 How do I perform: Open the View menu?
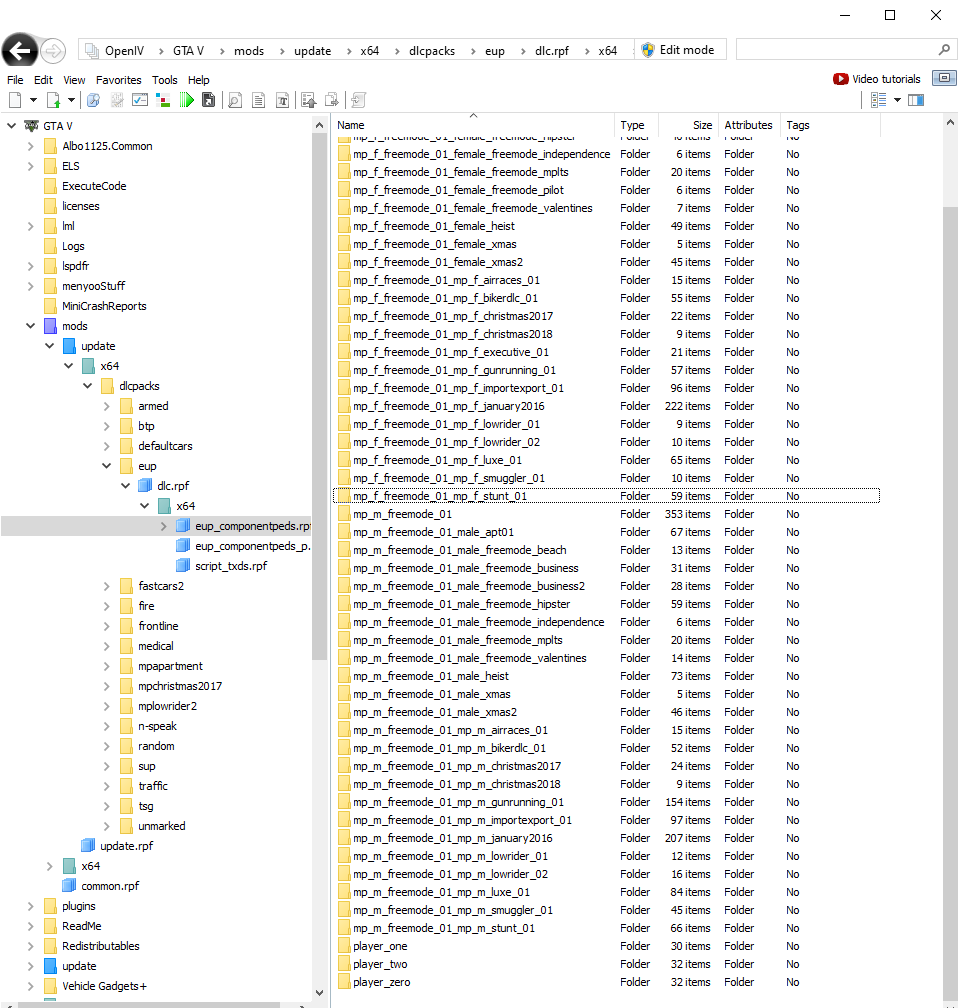pos(74,80)
